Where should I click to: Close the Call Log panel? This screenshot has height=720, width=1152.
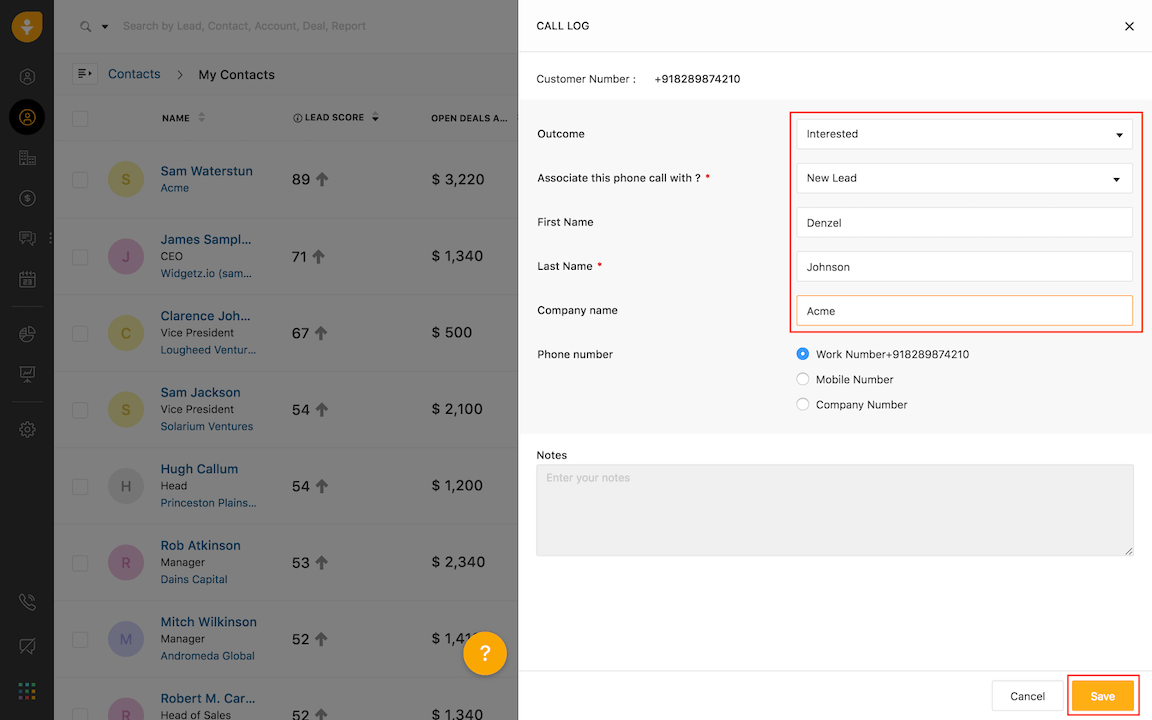(1129, 27)
